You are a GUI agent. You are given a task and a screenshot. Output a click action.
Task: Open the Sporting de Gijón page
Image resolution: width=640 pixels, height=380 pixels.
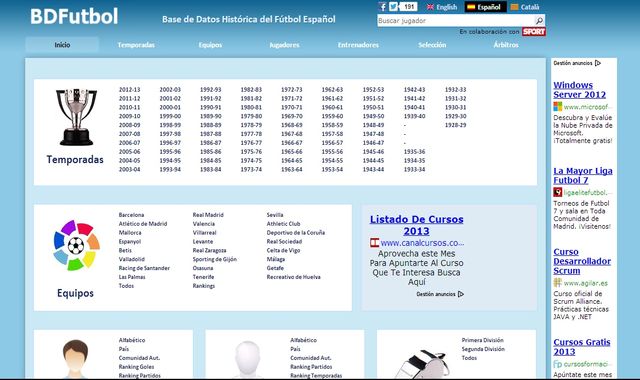point(215,259)
